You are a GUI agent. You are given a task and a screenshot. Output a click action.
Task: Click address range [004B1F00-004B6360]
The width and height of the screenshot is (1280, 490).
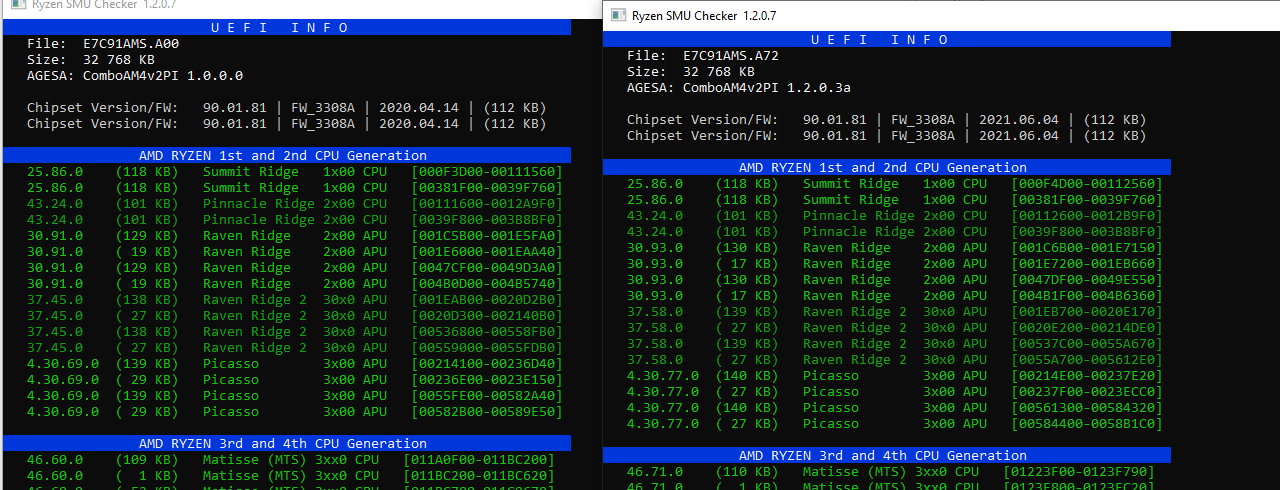(x=1087, y=296)
